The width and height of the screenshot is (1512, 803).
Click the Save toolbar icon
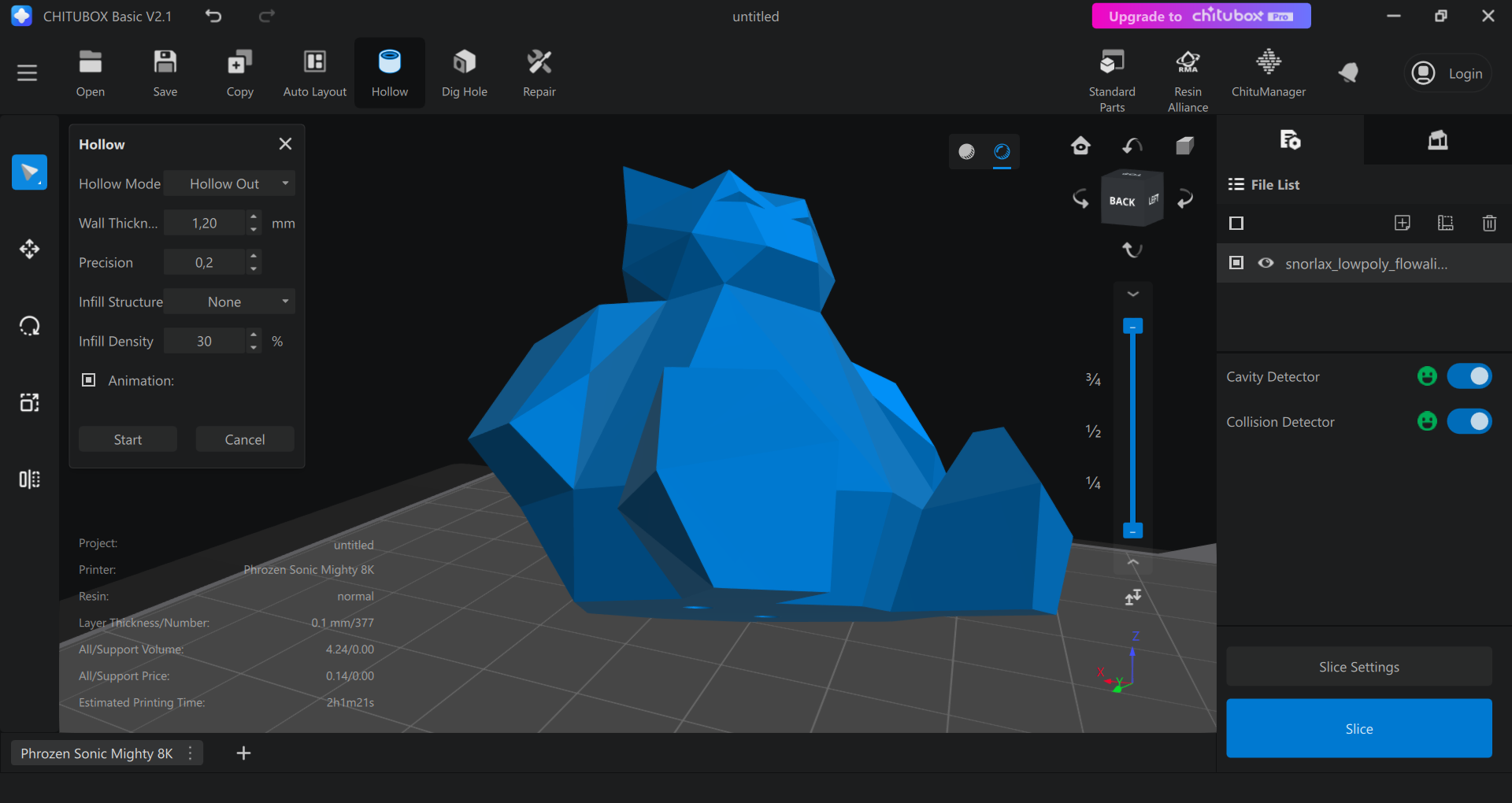165,73
